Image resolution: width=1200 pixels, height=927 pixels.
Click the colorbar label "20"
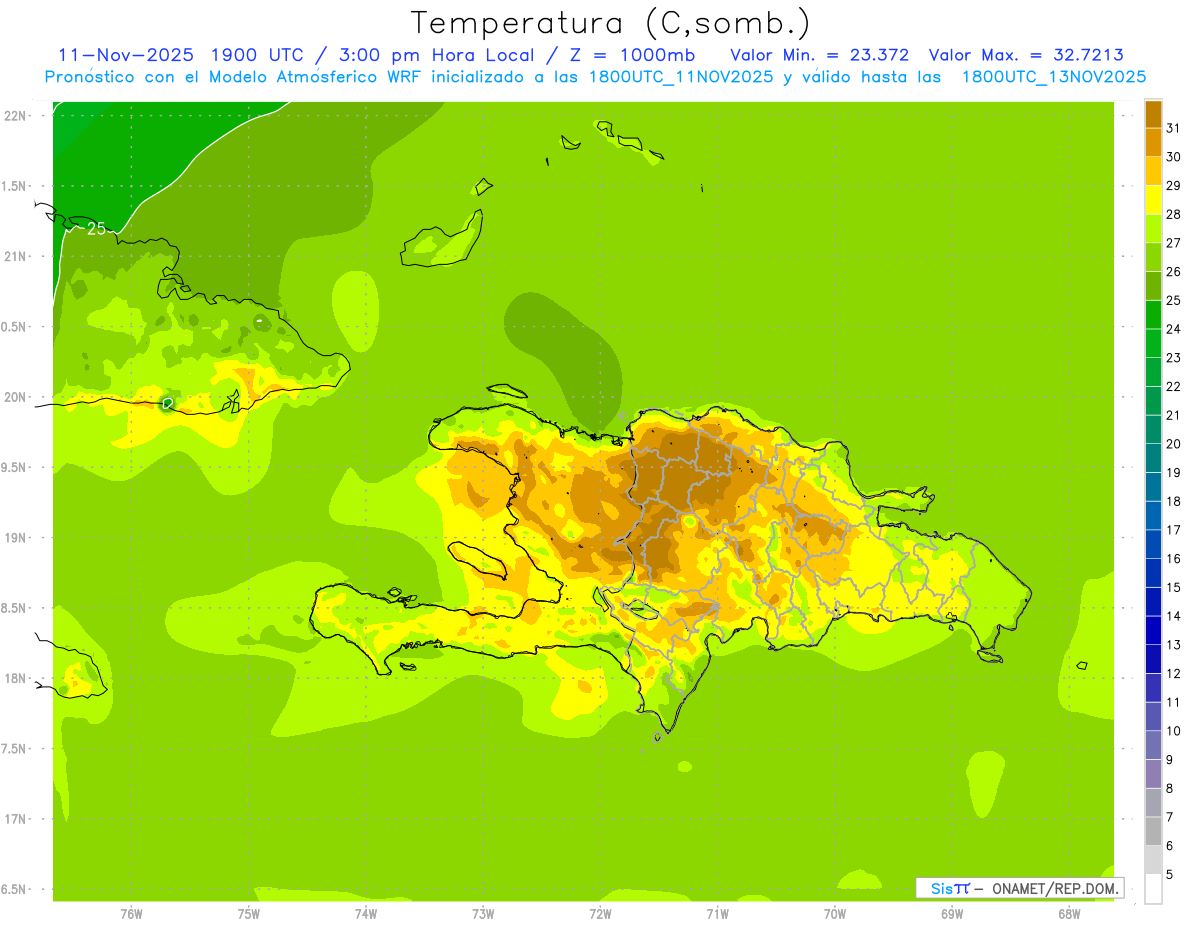[x=1174, y=444]
